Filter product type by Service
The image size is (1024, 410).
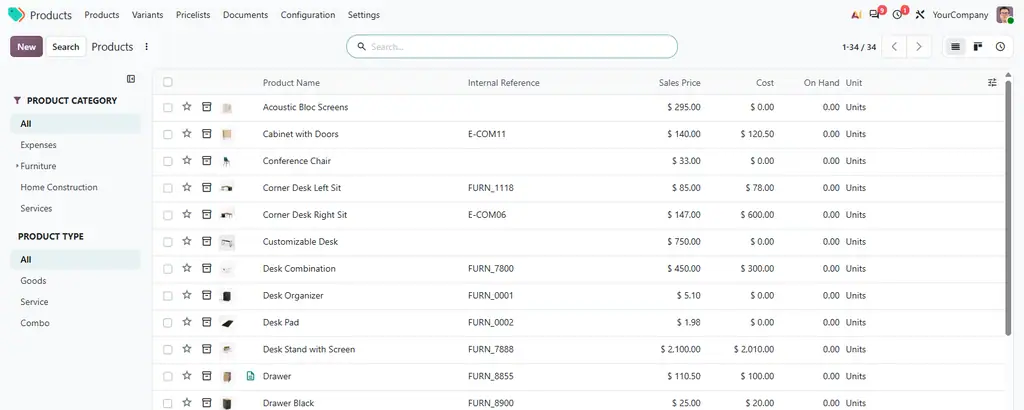tap(35, 302)
